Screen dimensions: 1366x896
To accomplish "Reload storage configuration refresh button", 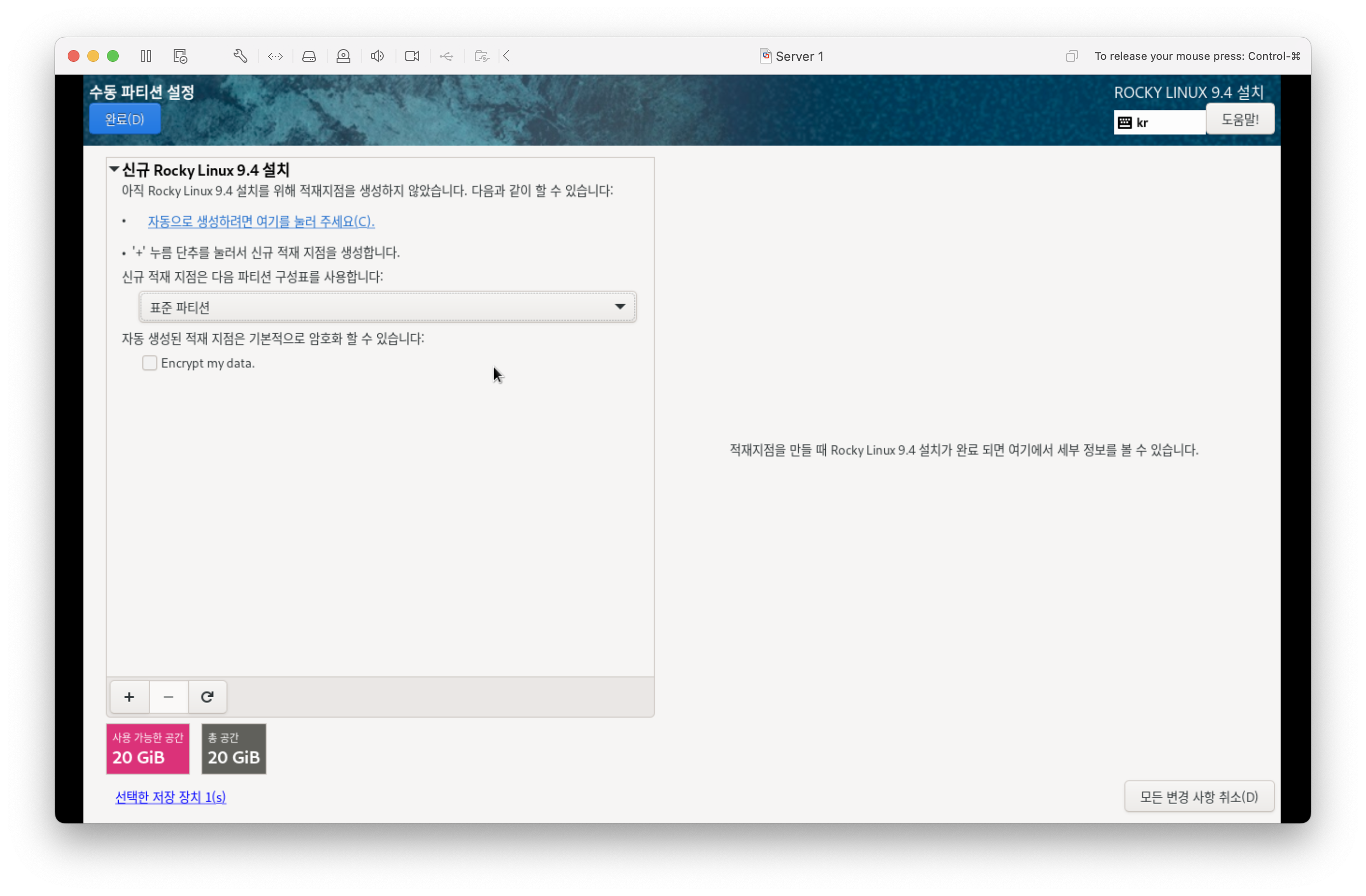I will (207, 697).
